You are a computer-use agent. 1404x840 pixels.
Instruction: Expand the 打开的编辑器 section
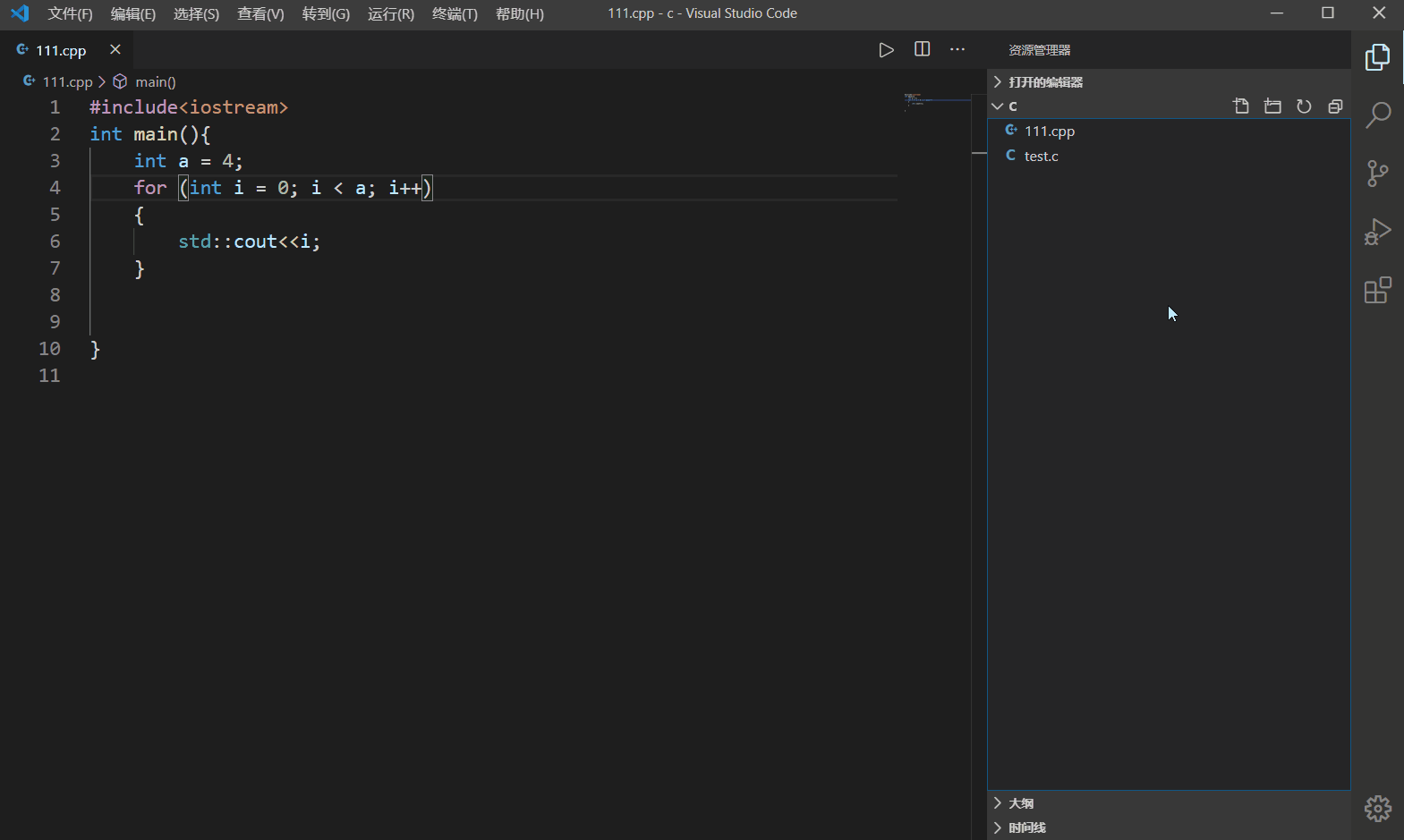(x=1045, y=82)
